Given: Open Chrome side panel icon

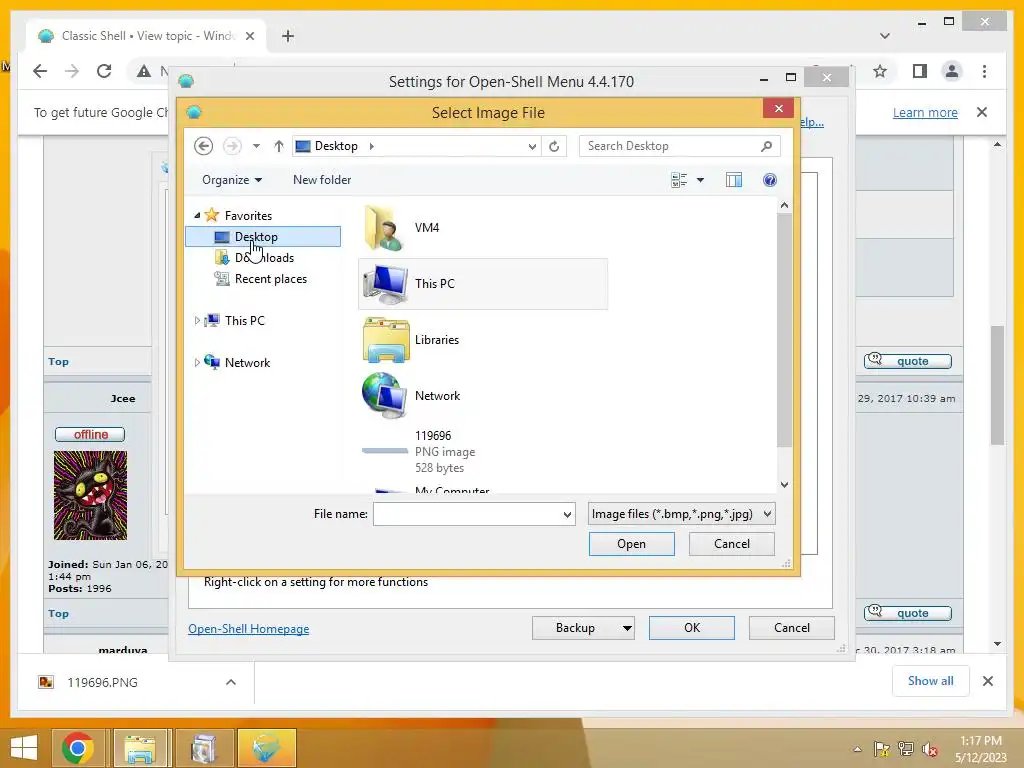Looking at the screenshot, I should [x=920, y=71].
